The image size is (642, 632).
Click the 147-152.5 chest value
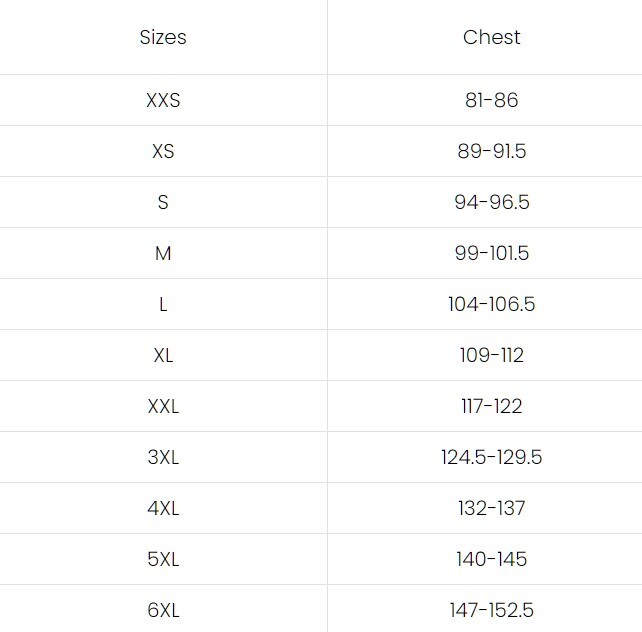(491, 610)
